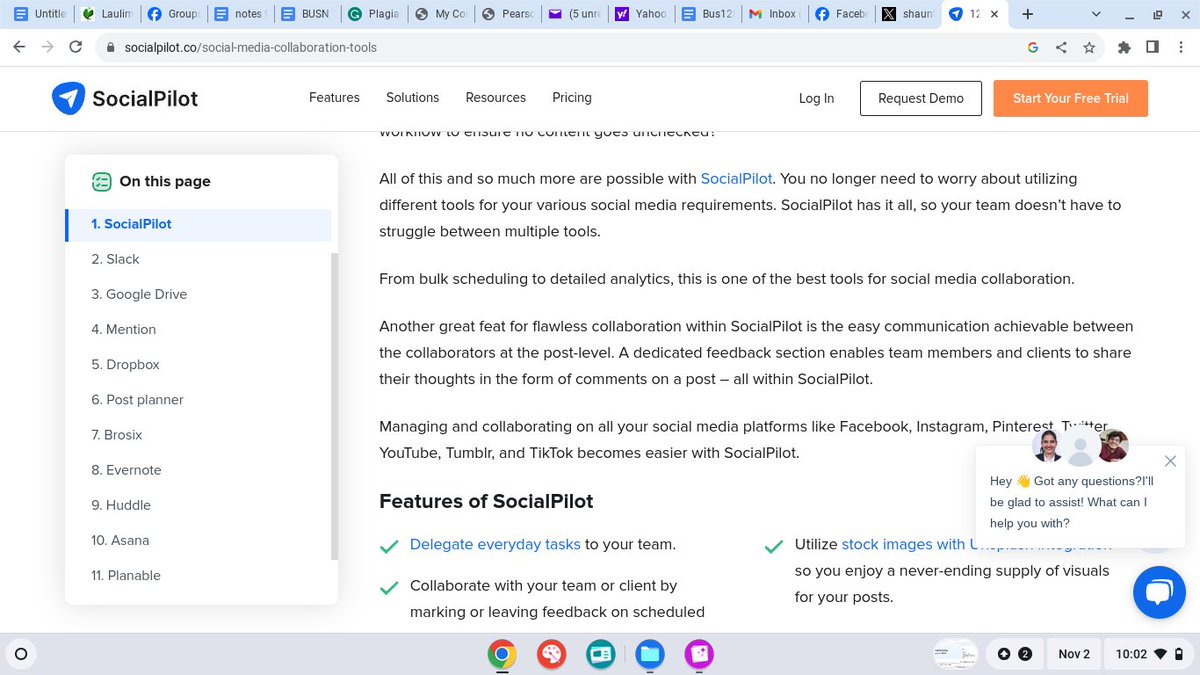Open the Extensions puzzle icon
Screen dimensions: 1200x675
tap(1124, 47)
